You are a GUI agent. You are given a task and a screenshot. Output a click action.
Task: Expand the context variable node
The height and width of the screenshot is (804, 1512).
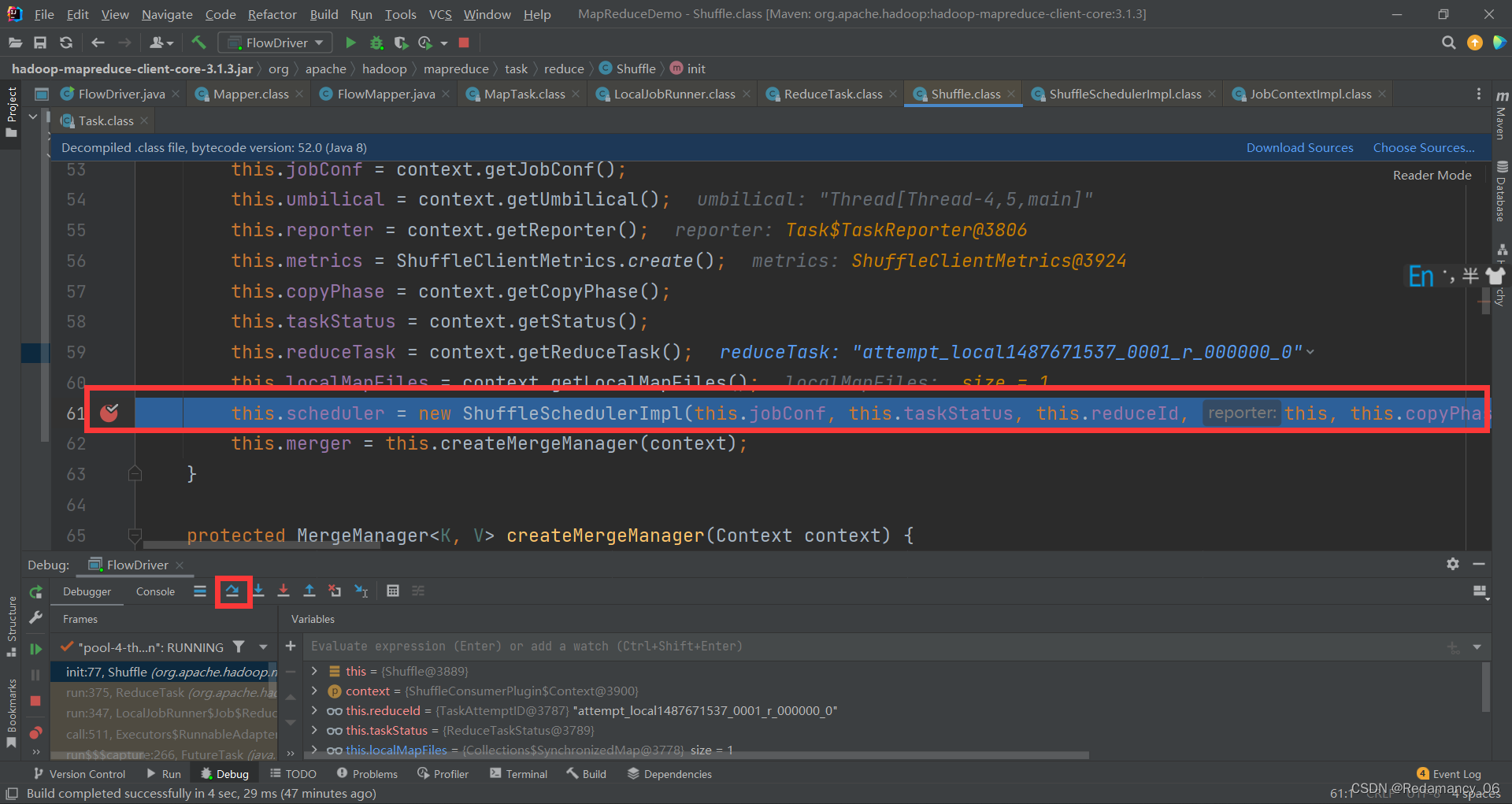pyautogui.click(x=314, y=691)
